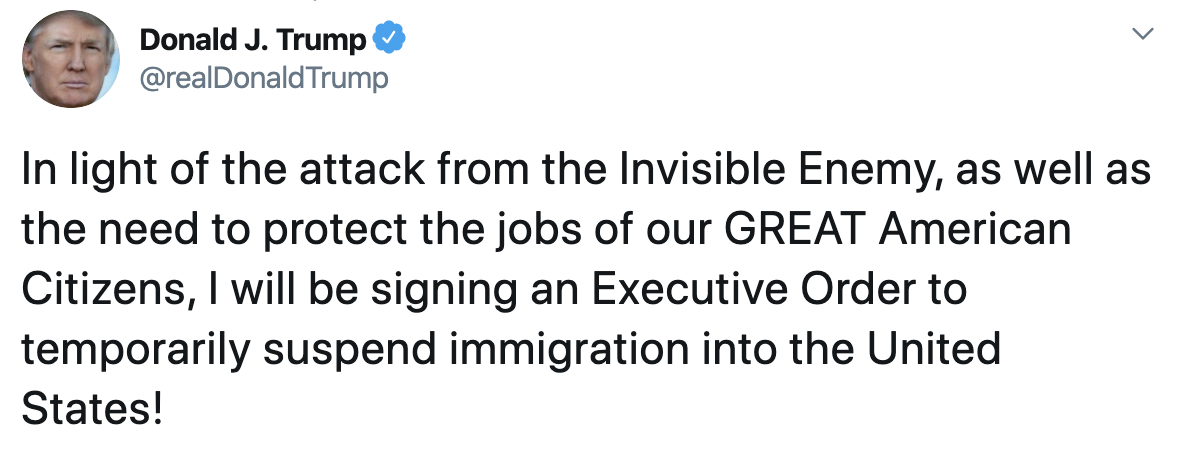This screenshot has height=451, width=1184.
Task: Click the final word "States!" in tweet
Action: click(x=91, y=408)
